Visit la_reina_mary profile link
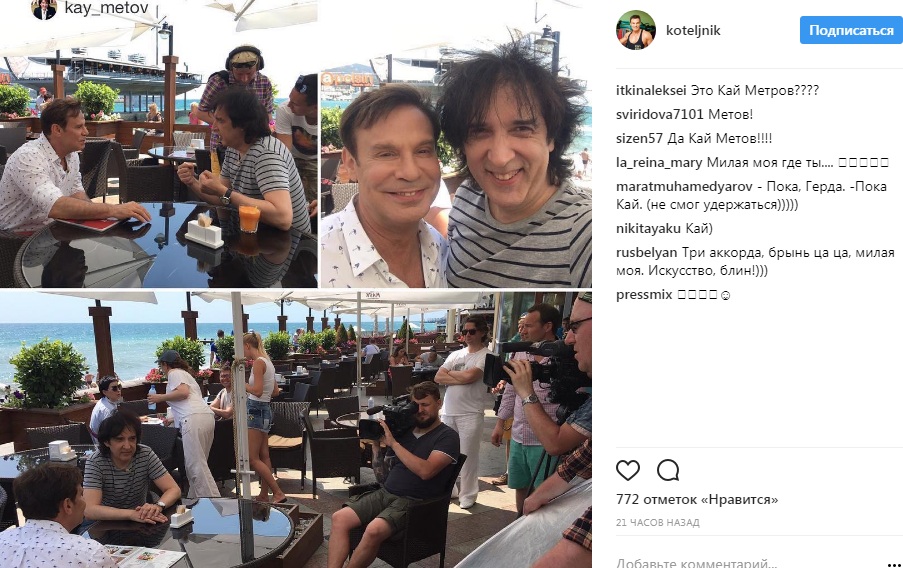 point(659,163)
